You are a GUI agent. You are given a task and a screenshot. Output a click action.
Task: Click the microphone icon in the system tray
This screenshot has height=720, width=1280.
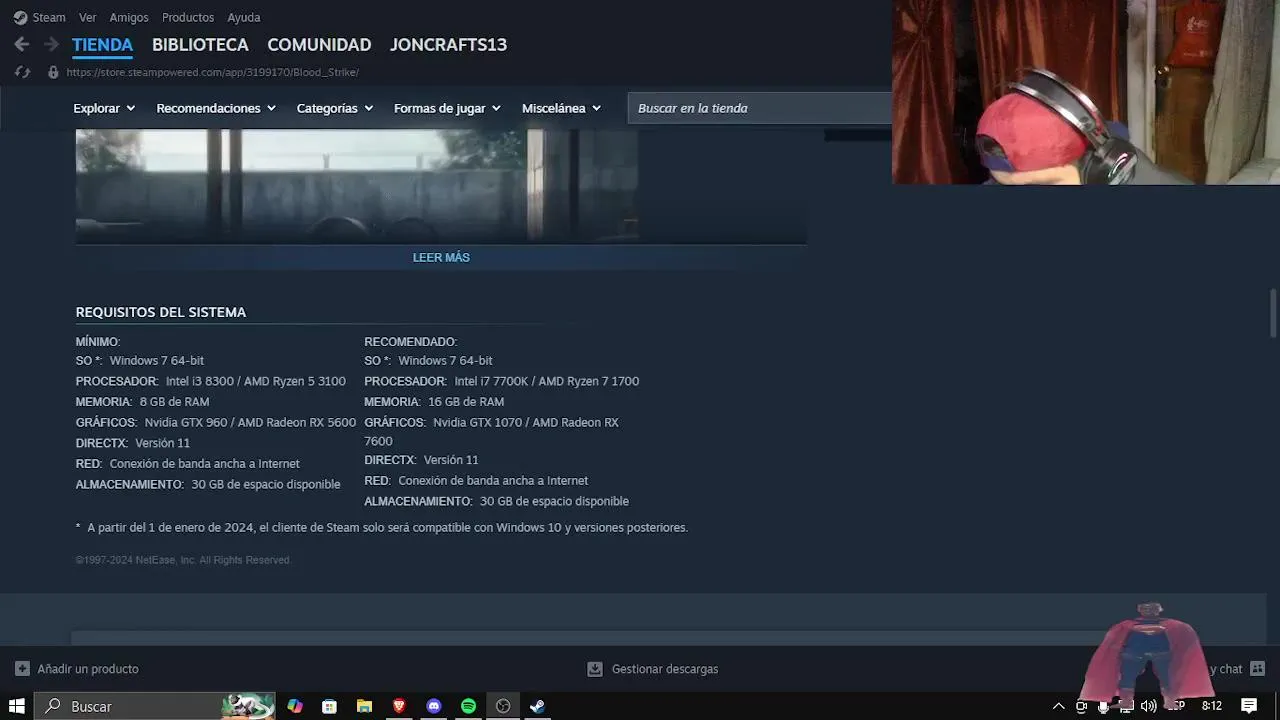(x=1103, y=706)
